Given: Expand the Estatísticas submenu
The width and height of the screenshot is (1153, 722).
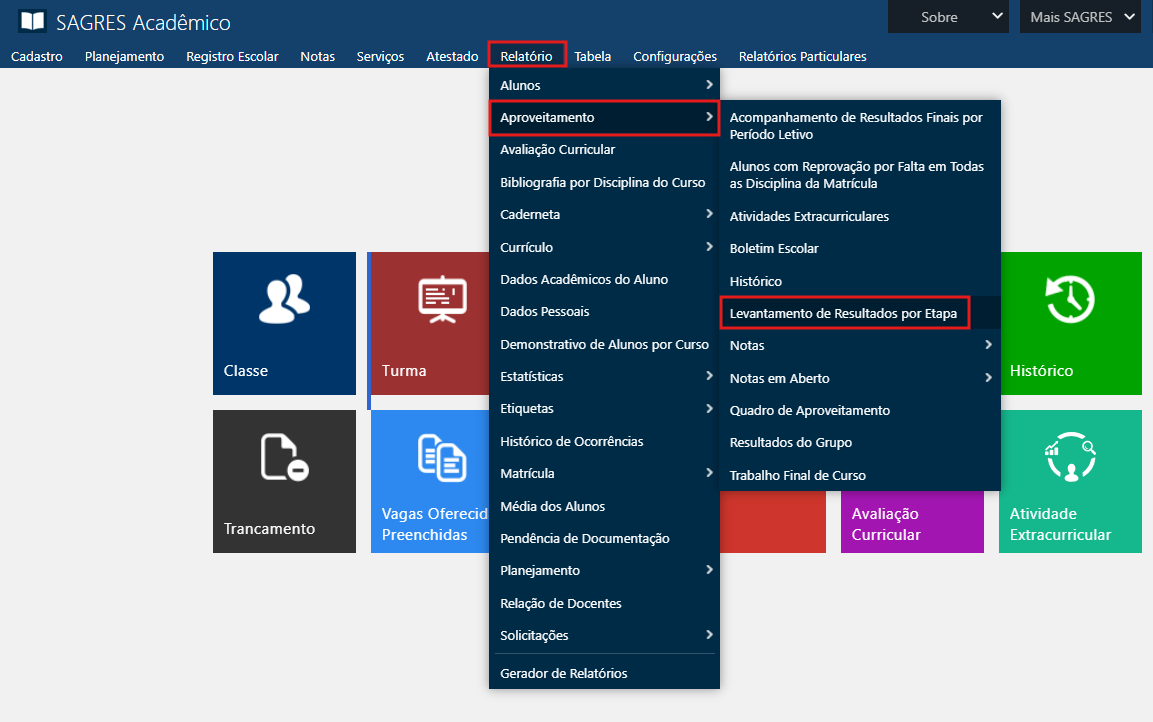Looking at the screenshot, I should pos(604,376).
